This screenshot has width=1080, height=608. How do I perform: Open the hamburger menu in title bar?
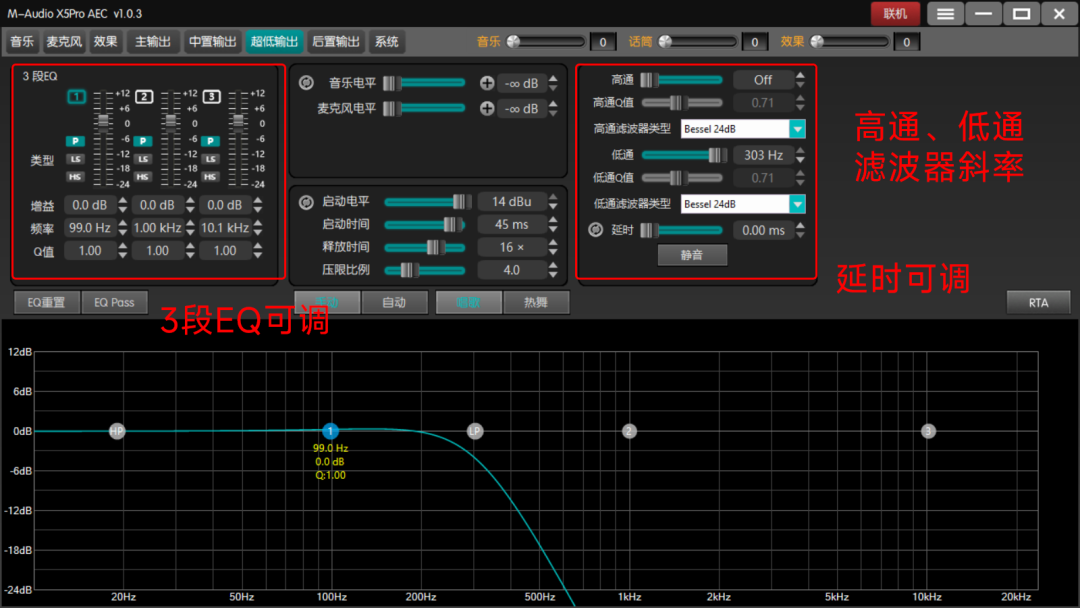click(x=945, y=14)
